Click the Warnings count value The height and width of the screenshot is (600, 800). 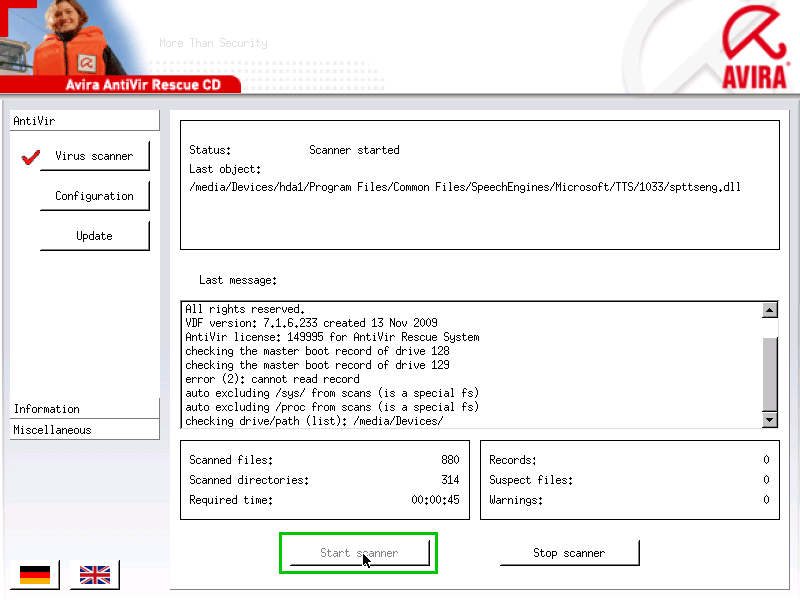point(766,500)
